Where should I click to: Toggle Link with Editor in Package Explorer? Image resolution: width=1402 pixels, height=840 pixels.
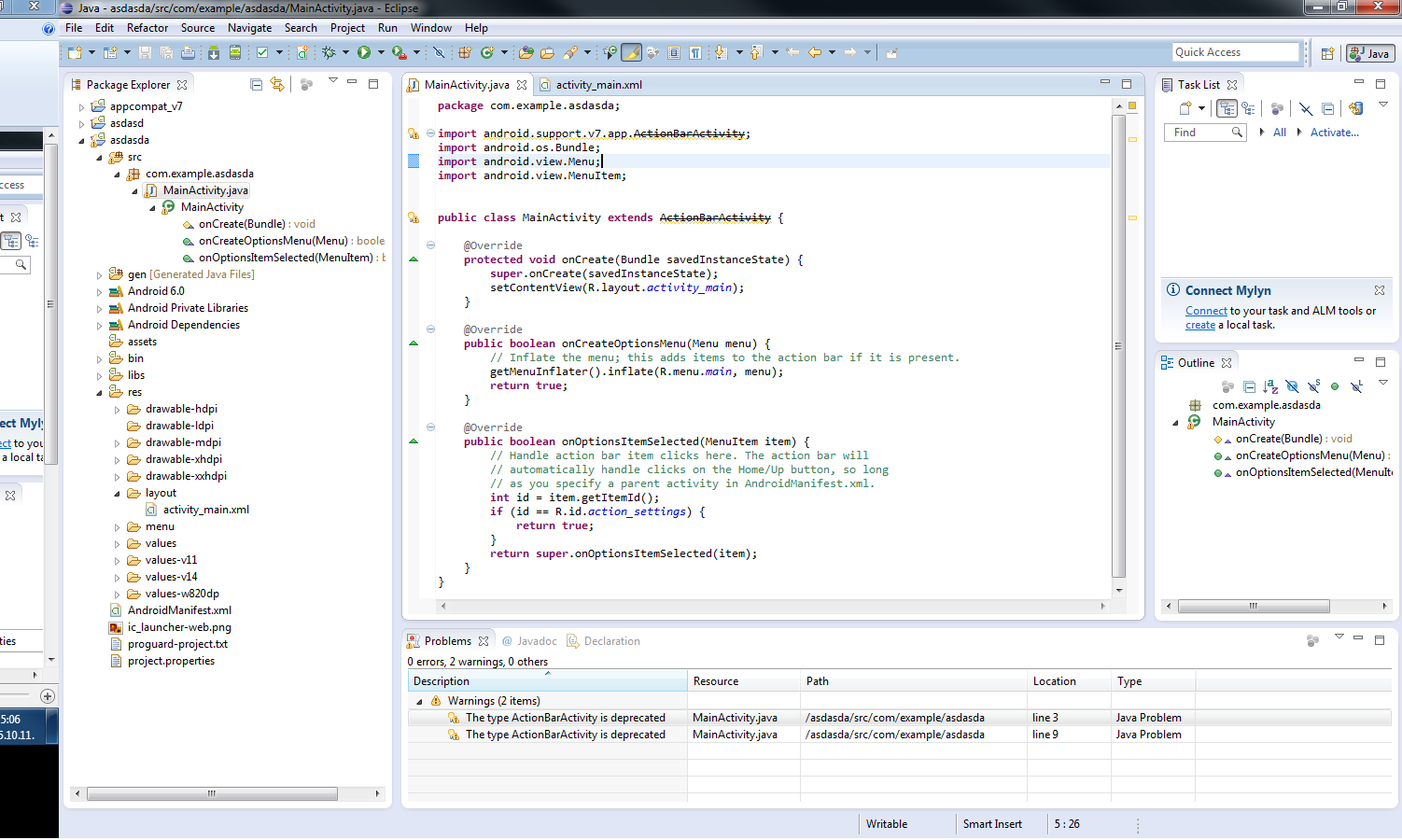pyautogui.click(x=277, y=84)
